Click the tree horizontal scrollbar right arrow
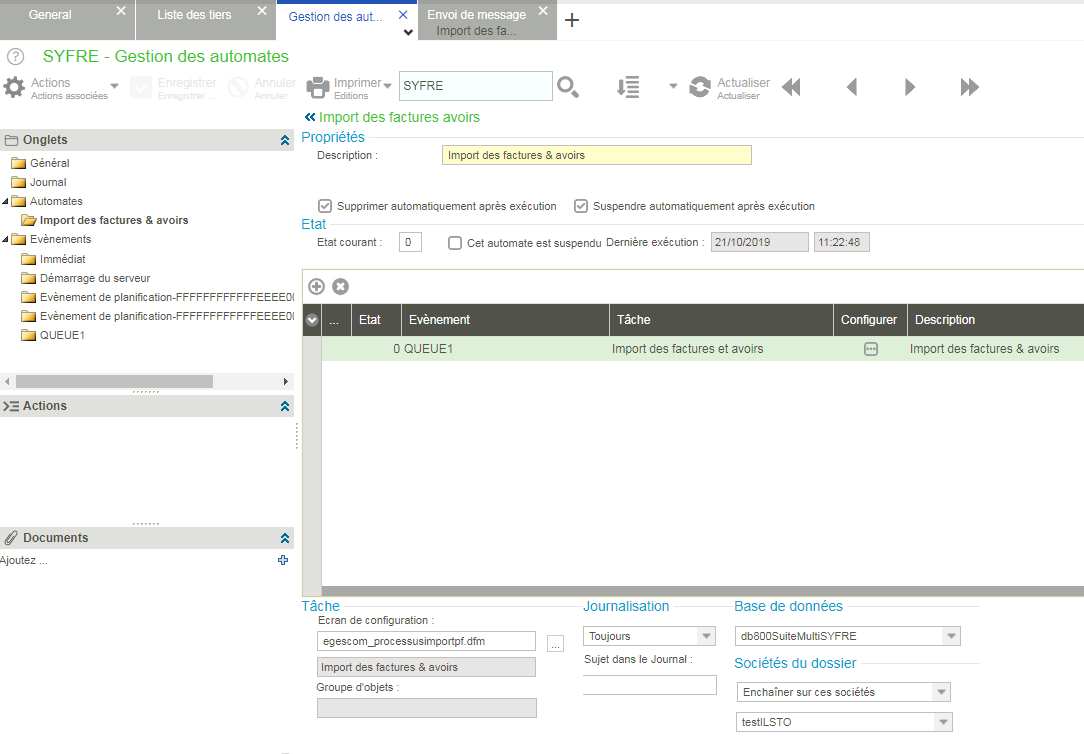This screenshot has width=1084, height=754. tap(286, 381)
